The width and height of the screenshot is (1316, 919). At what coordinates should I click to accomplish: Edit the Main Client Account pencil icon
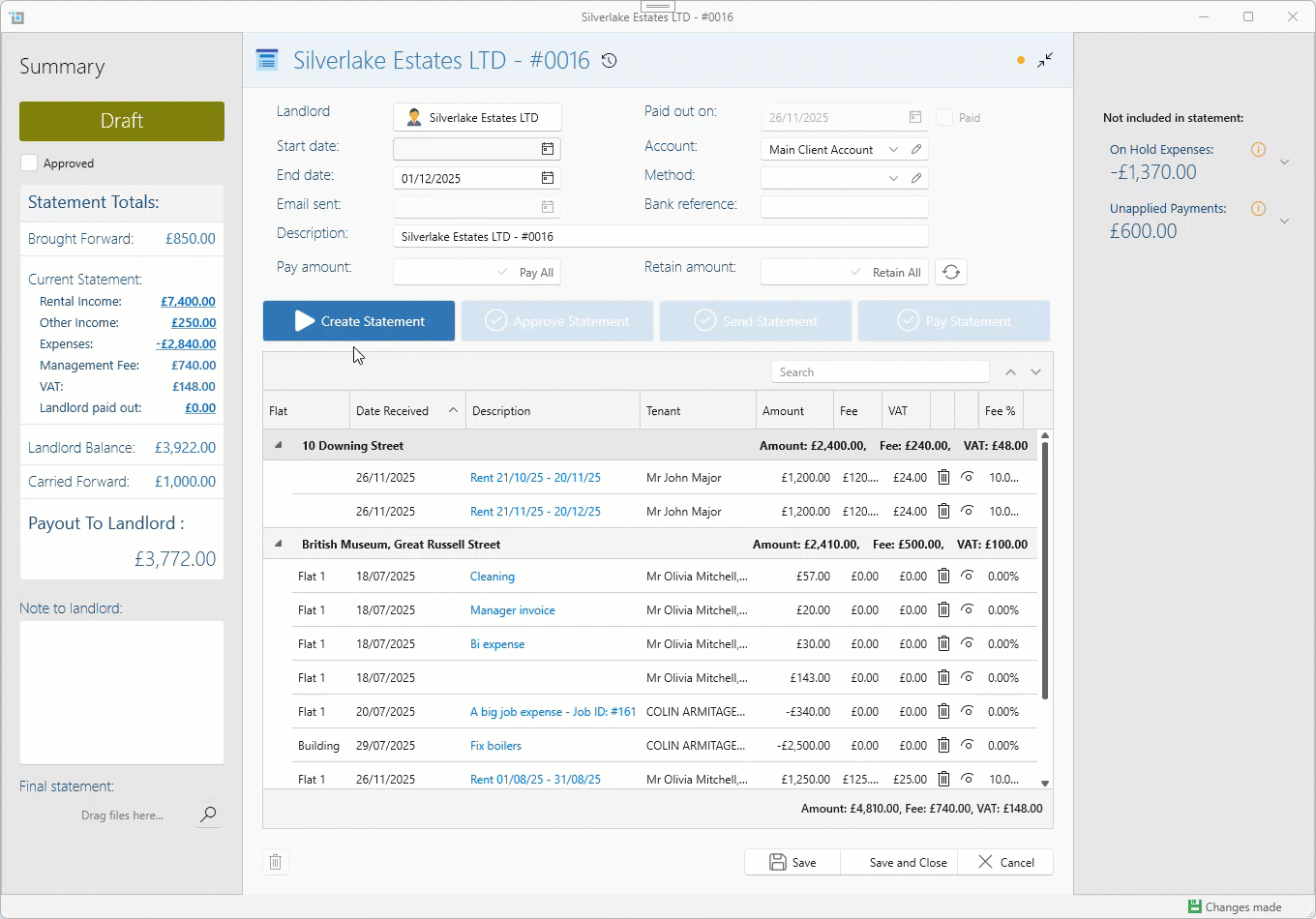click(916, 149)
